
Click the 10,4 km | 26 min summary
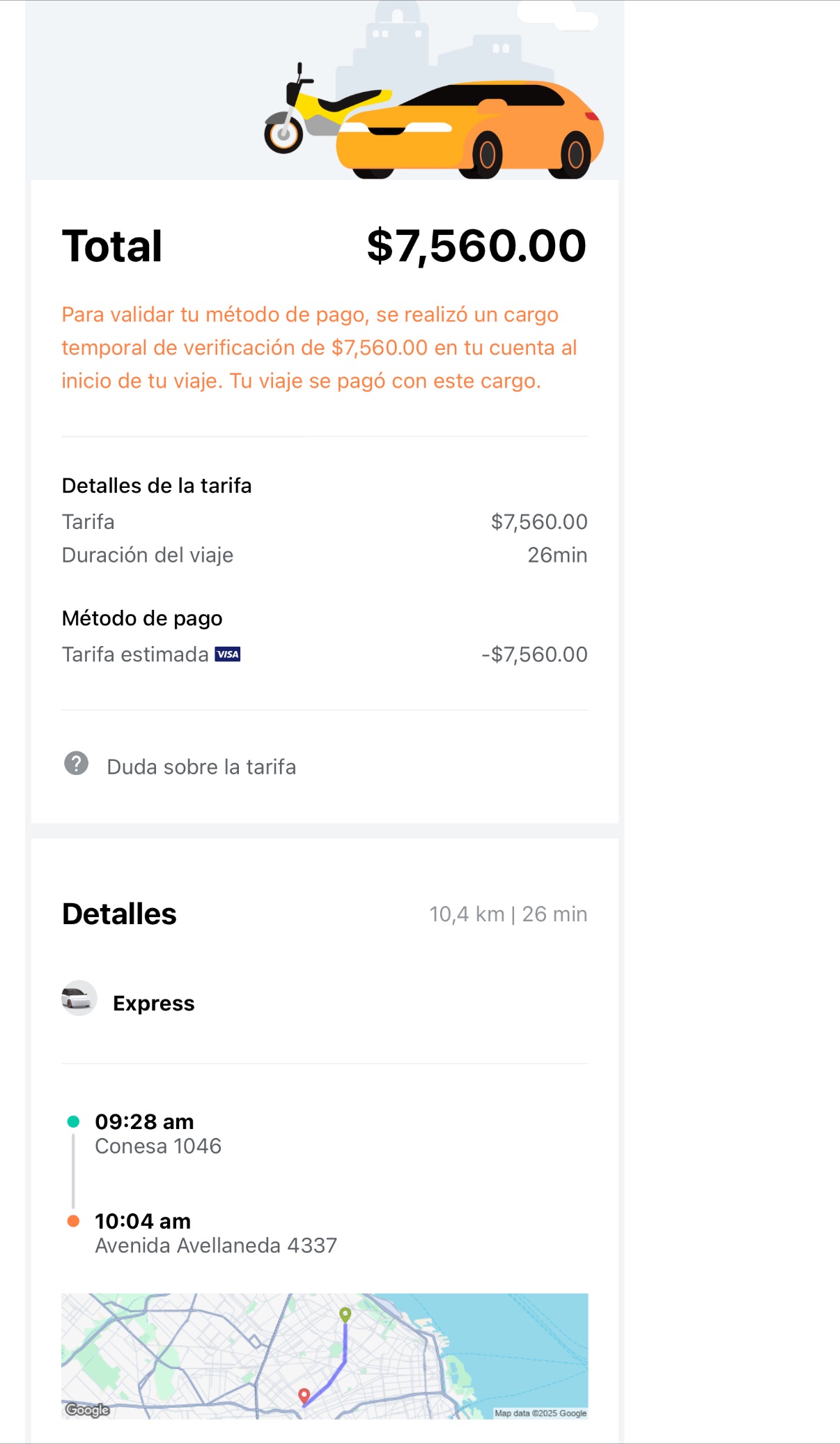click(508, 914)
